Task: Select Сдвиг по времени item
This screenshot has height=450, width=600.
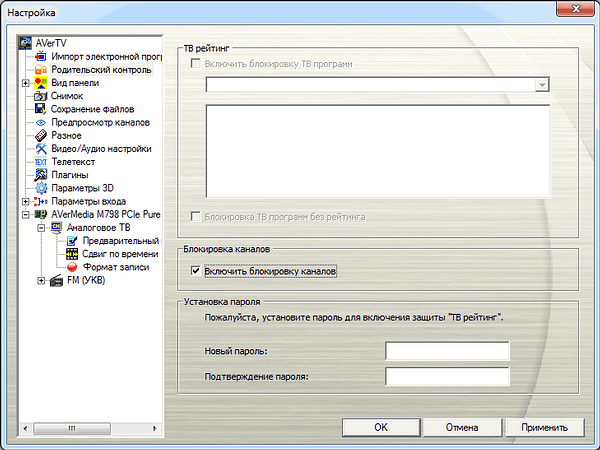Action: [120, 254]
